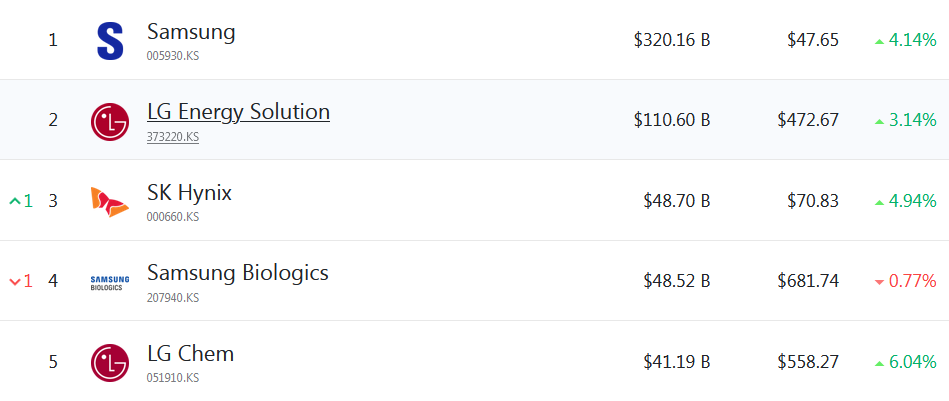Click the LG Energy Solution logo
The height and width of the screenshot is (401, 949).
pyautogui.click(x=109, y=121)
